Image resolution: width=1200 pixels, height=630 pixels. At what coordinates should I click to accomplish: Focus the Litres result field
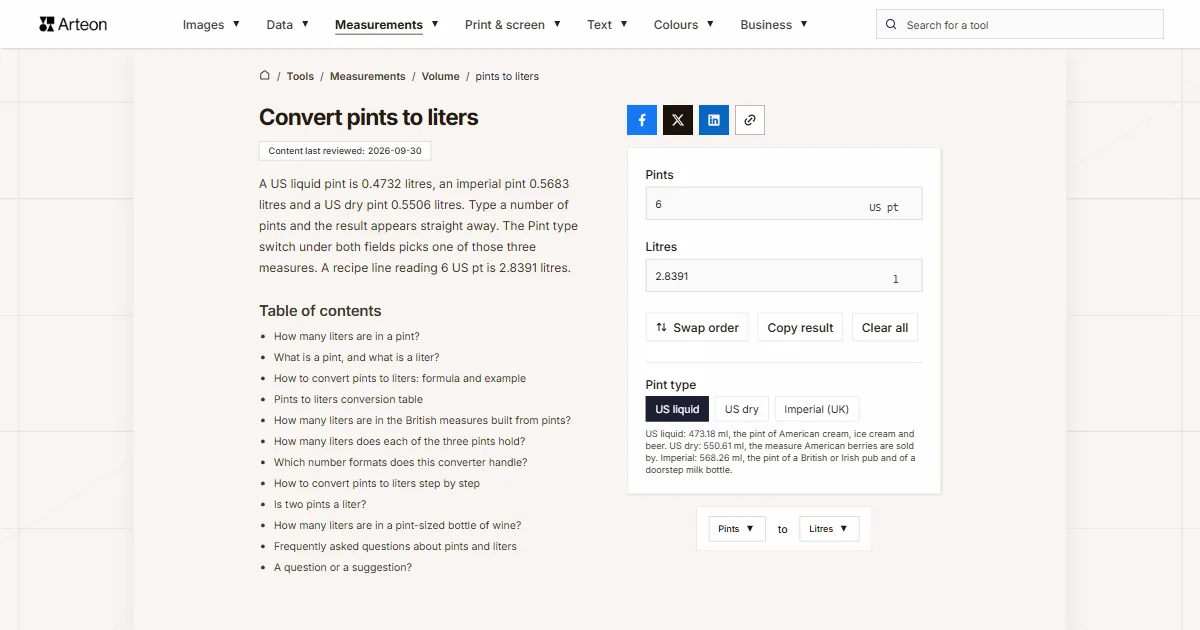pos(784,276)
